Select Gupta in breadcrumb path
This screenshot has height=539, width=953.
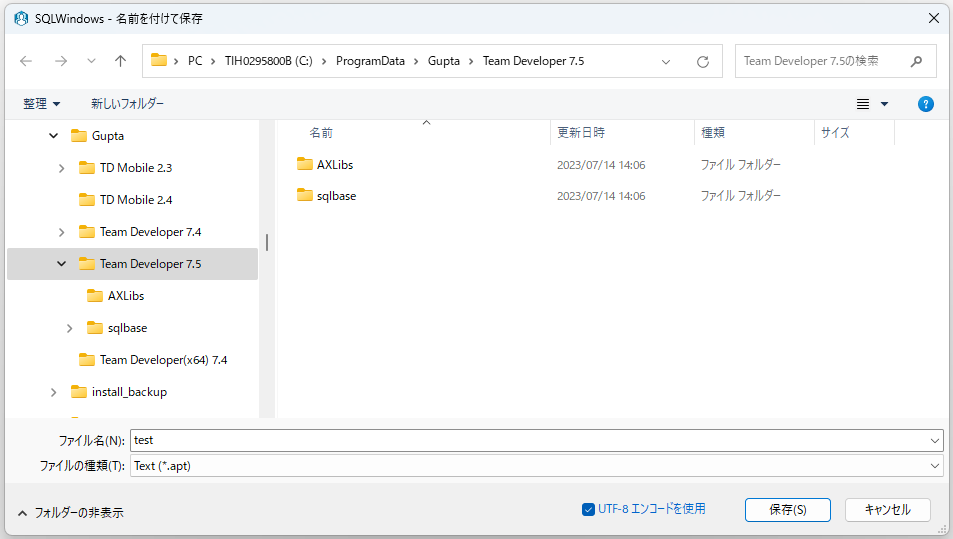pos(444,61)
